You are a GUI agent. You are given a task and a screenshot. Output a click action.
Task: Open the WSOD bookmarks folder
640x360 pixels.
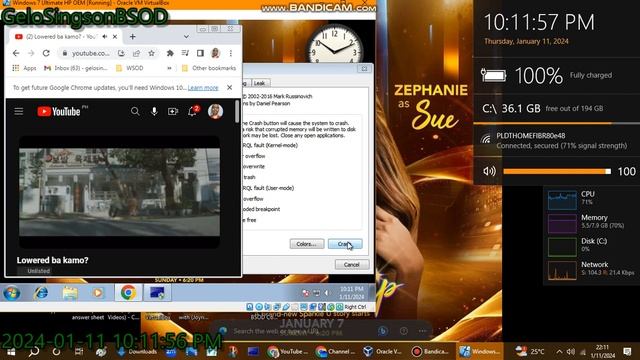(x=130, y=68)
